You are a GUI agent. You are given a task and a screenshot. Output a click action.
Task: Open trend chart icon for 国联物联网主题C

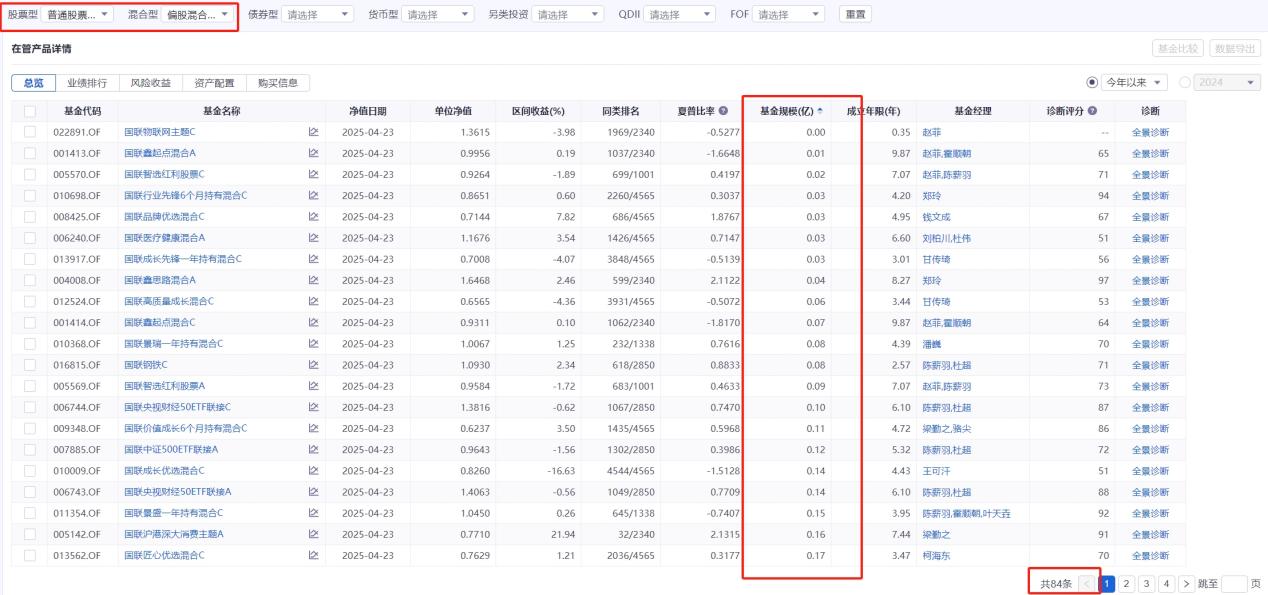click(313, 132)
